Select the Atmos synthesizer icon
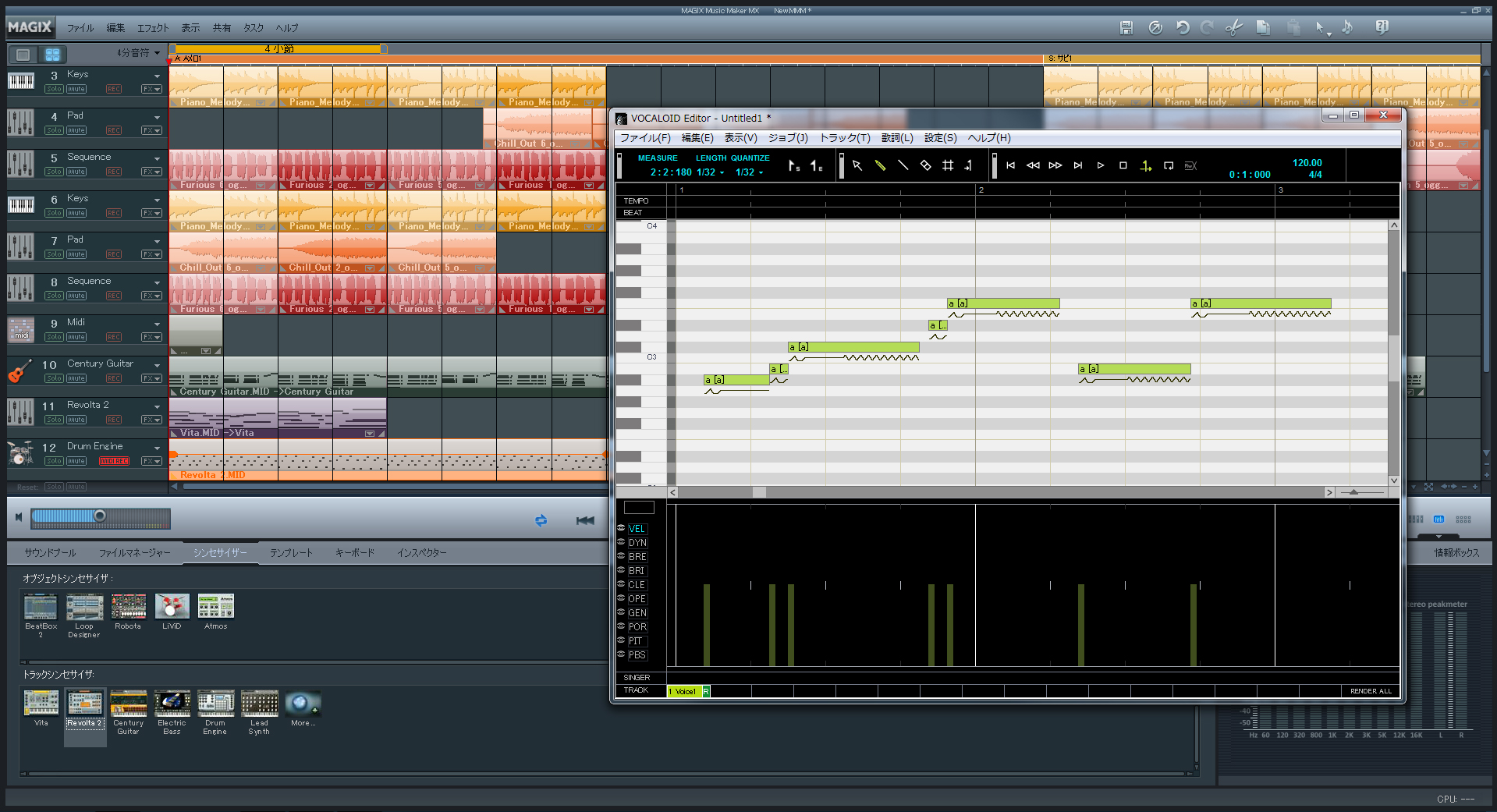1497x812 pixels. tap(215, 607)
